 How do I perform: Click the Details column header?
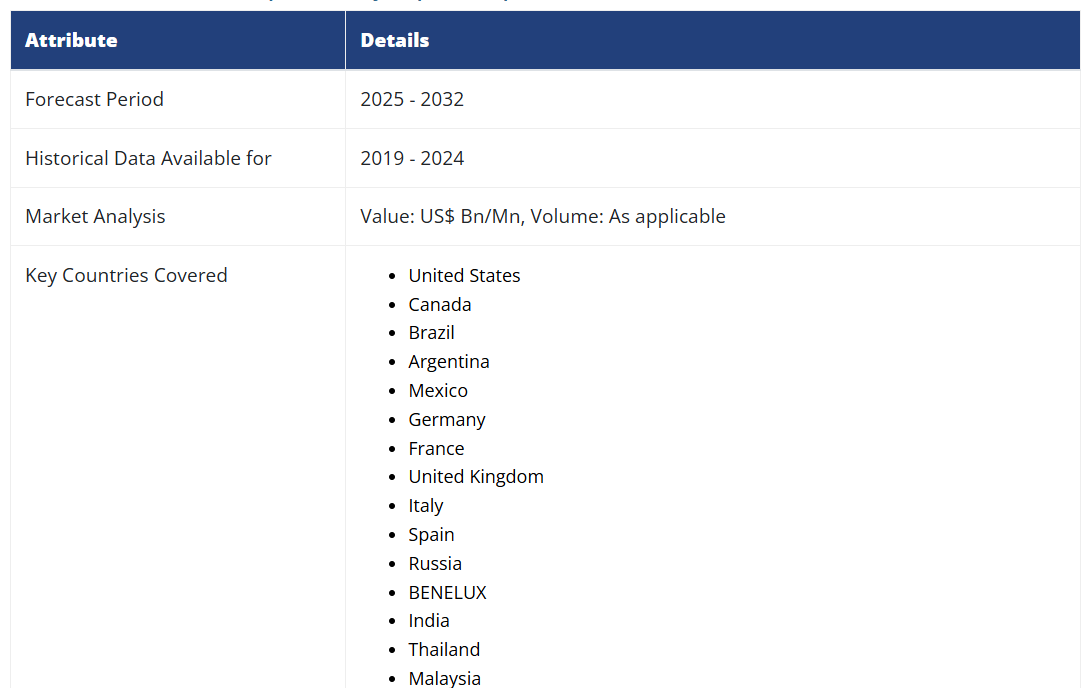[394, 40]
